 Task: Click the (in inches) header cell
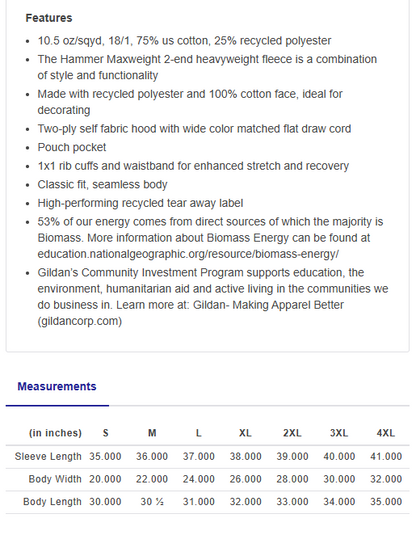point(55,433)
